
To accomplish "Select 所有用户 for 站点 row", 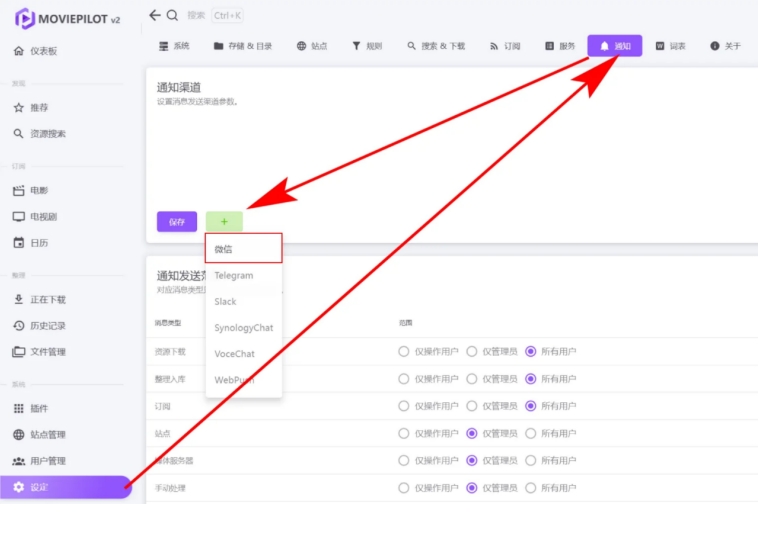I will click(x=531, y=433).
